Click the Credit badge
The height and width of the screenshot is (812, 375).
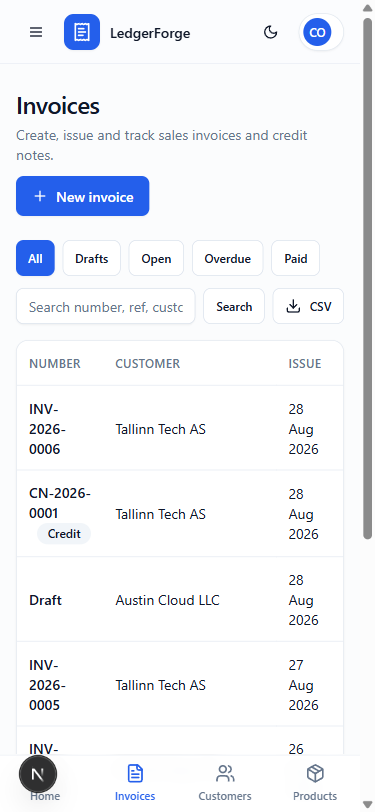tap(64, 534)
